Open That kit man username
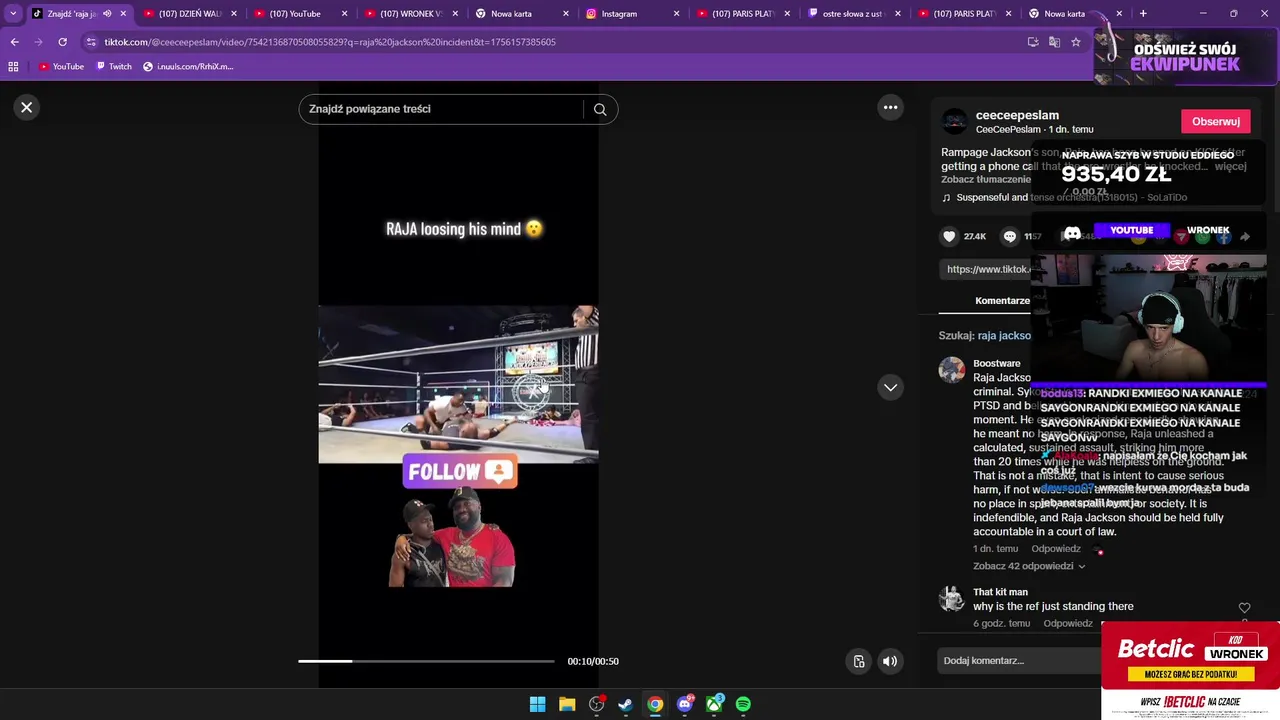This screenshot has height=720, width=1280. tap(1000, 592)
